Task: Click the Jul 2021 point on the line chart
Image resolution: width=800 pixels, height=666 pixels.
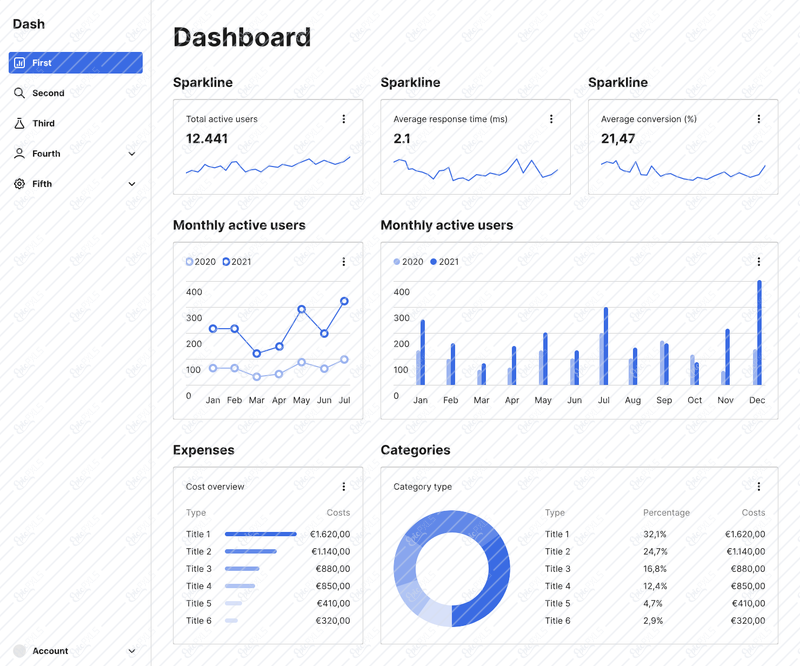Action: point(344,301)
